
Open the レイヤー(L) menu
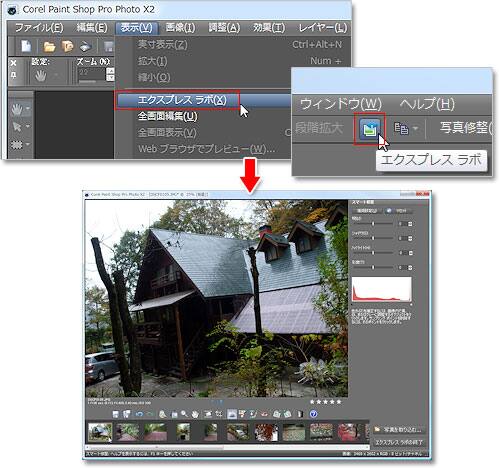point(322,28)
